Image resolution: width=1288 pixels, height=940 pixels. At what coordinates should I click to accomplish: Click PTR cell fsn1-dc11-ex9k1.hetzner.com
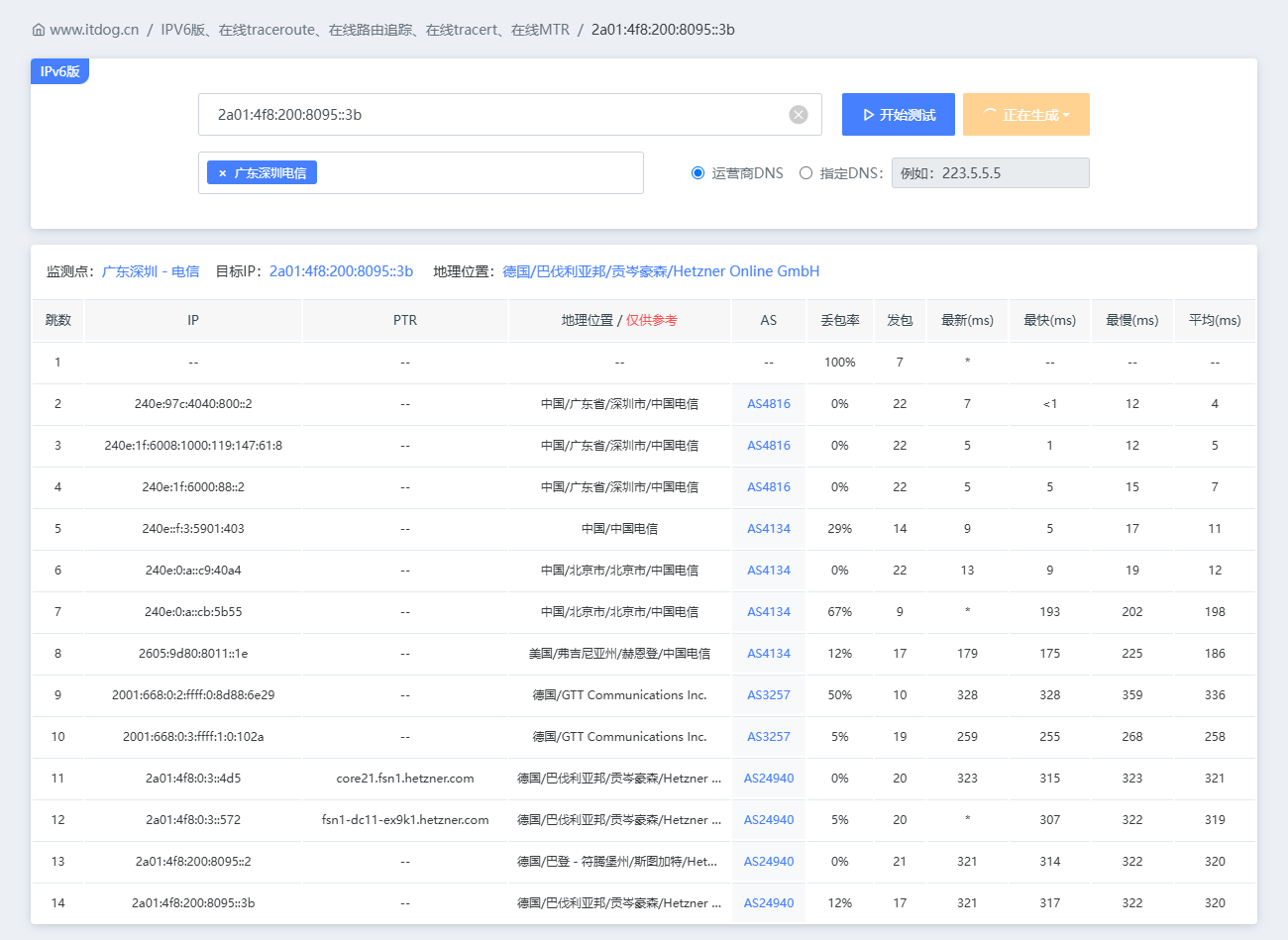point(405,820)
